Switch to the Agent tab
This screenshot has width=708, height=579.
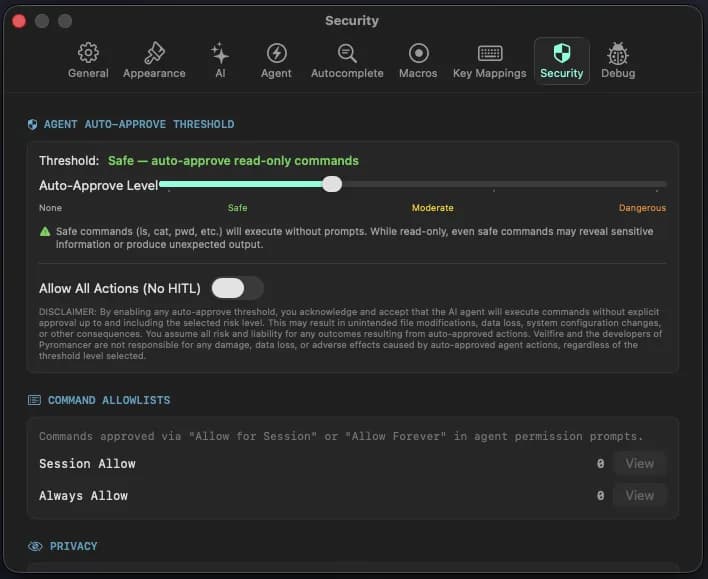(x=276, y=61)
